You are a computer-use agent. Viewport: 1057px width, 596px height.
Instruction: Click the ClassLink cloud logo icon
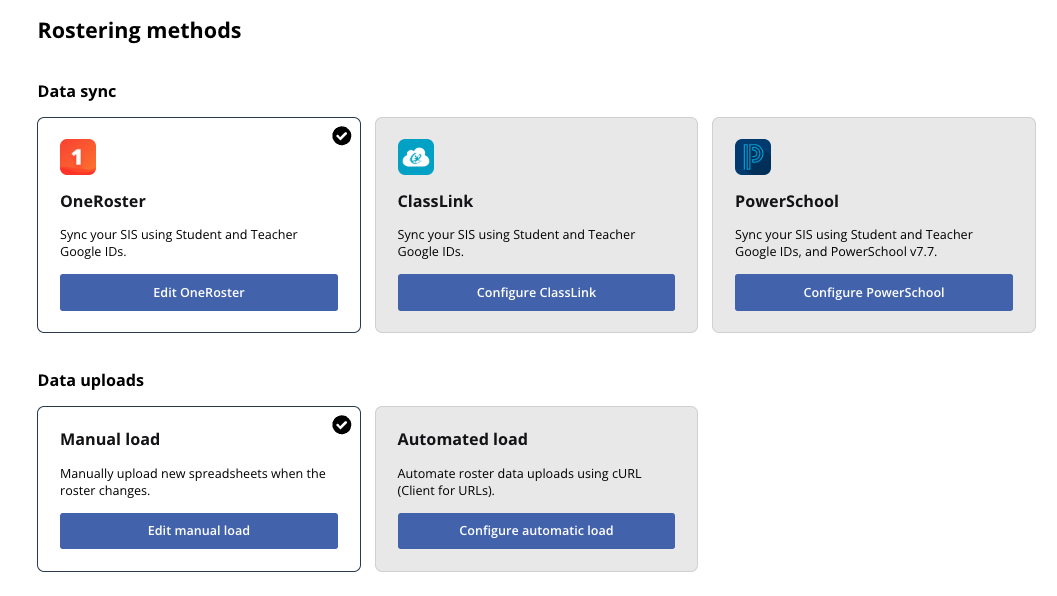[x=416, y=157]
